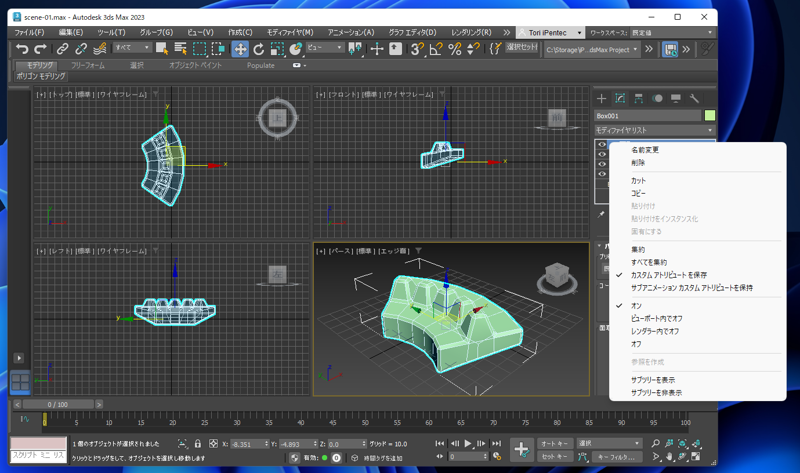This screenshot has width=800, height=473.
Task: Toggle the checked オン option in context menu
Action: 636,306
